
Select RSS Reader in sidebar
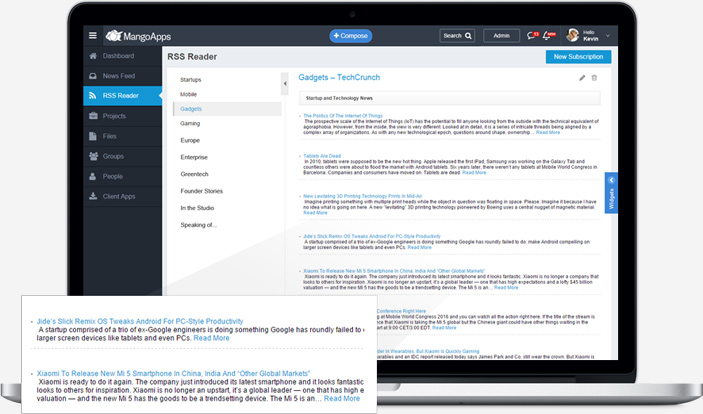coord(122,96)
